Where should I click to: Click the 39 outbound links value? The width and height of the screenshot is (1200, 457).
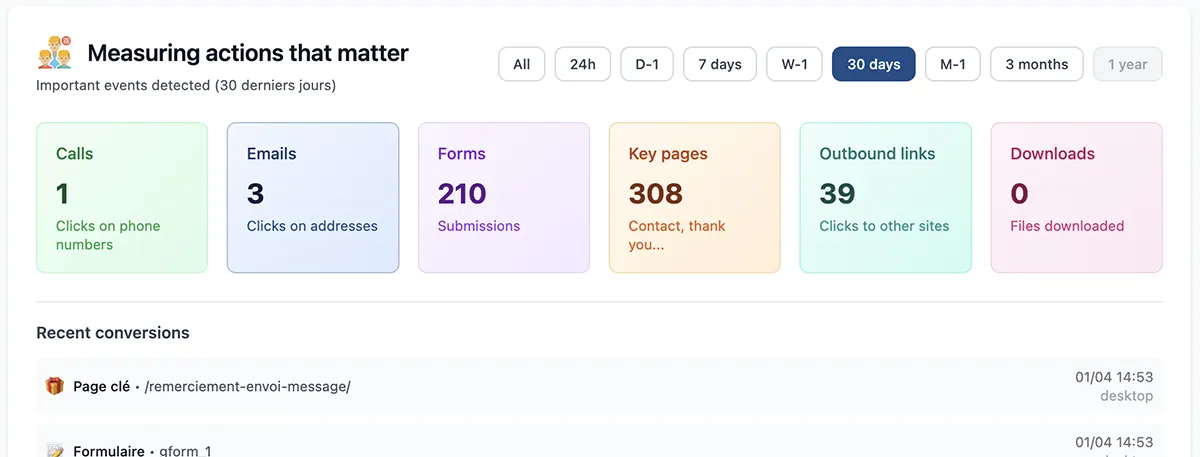coord(837,193)
